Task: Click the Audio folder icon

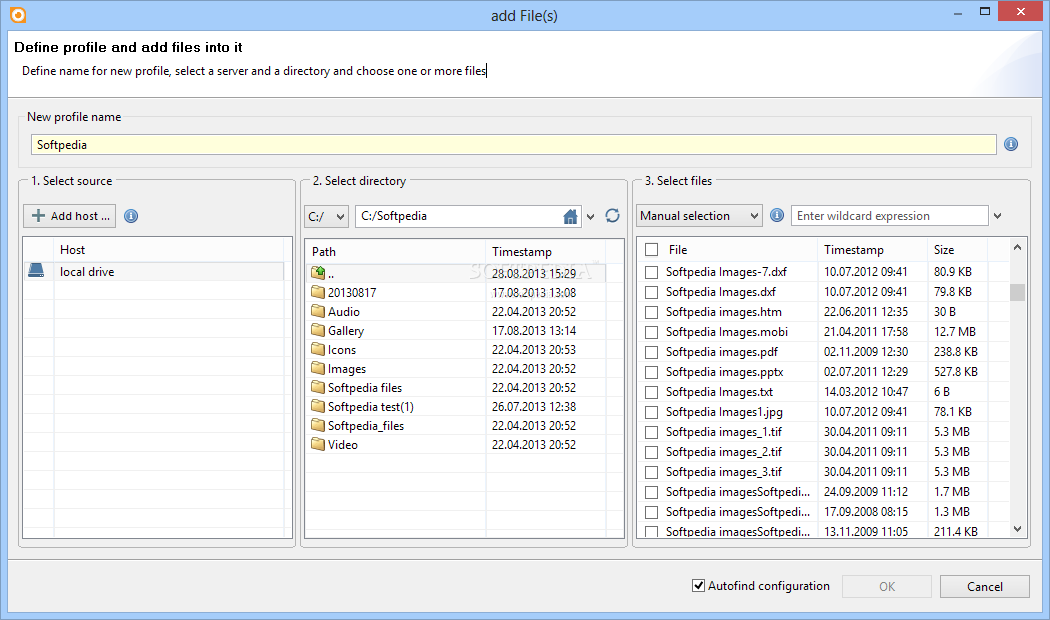Action: pyautogui.click(x=318, y=311)
